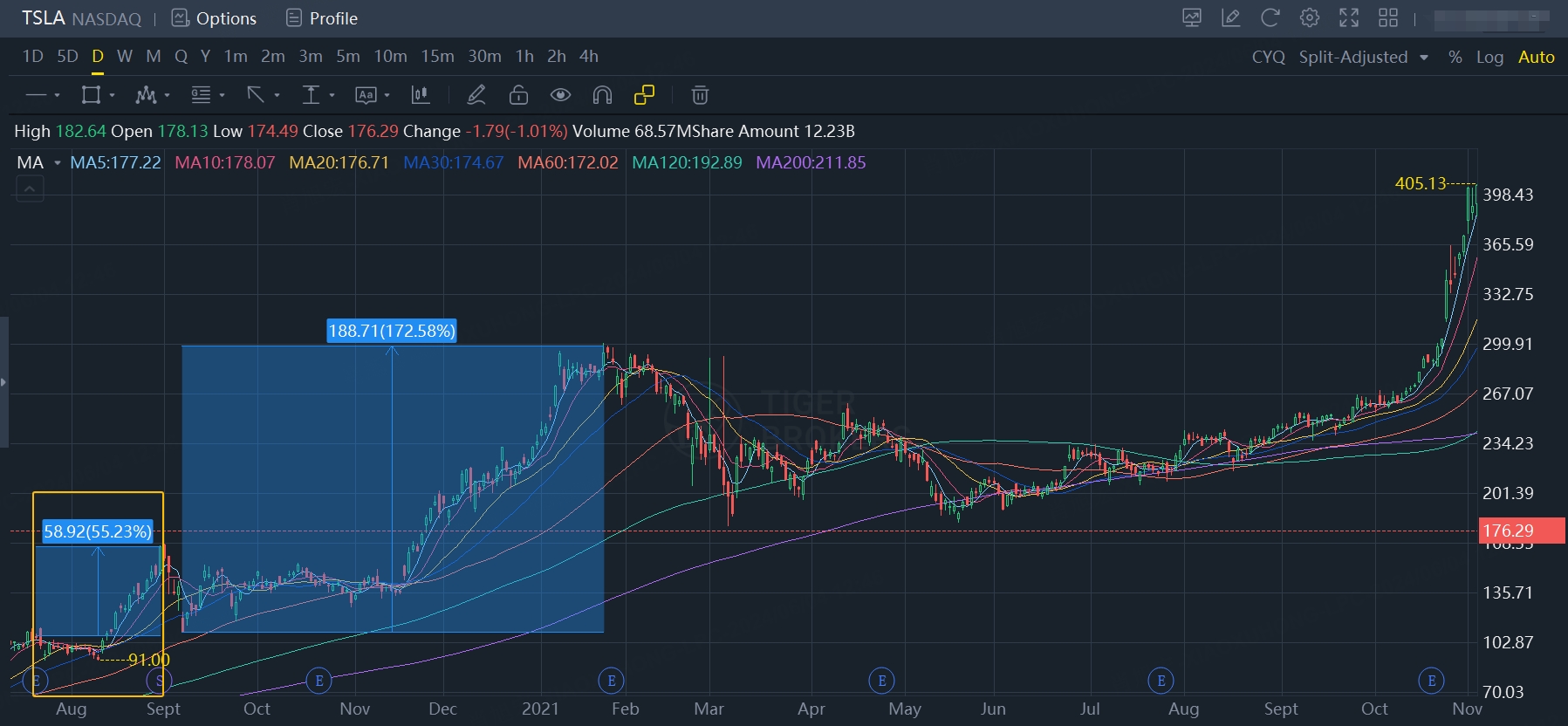Viewport: 1568px width, 726px height.
Task: Toggle Auto scale
Action: tap(1536, 57)
